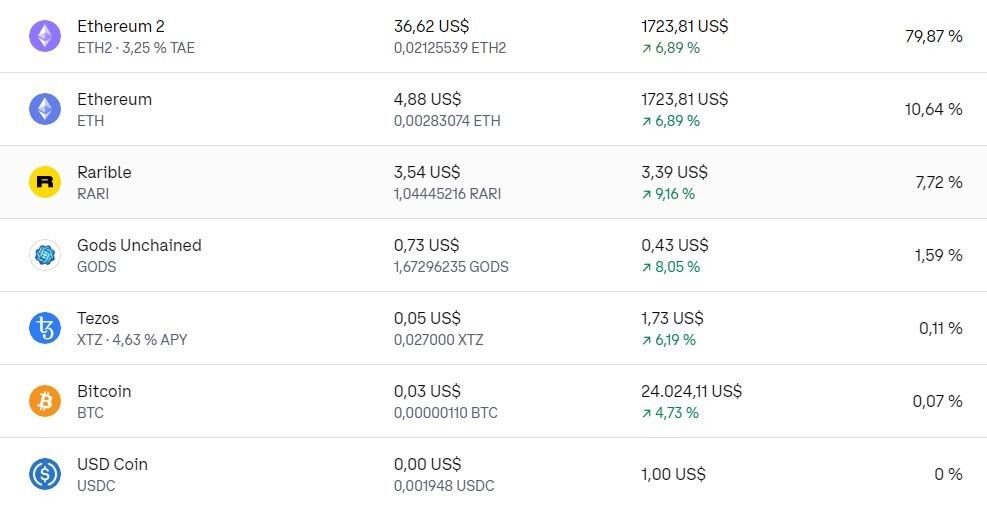Viewport: 987px width, 507px height.
Task: Click the USD Coin icon
Action: [x=45, y=474]
